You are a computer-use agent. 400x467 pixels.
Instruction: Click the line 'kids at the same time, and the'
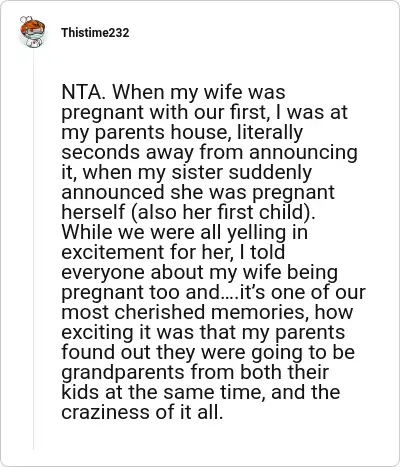point(201,392)
